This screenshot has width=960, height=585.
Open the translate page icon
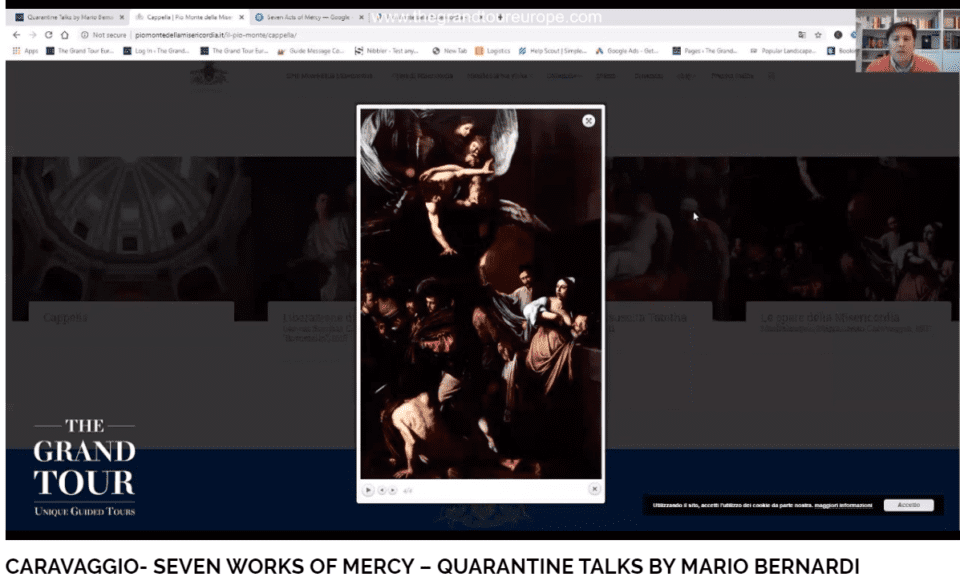coord(801,35)
